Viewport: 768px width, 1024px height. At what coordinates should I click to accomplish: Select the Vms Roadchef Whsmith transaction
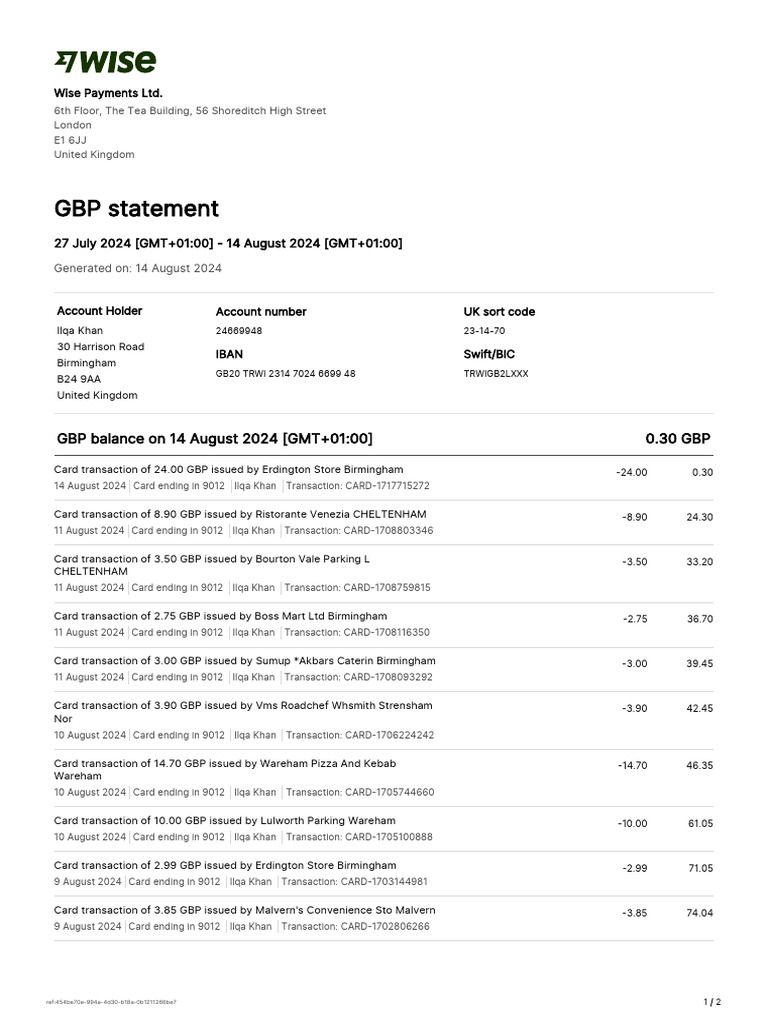point(383,720)
